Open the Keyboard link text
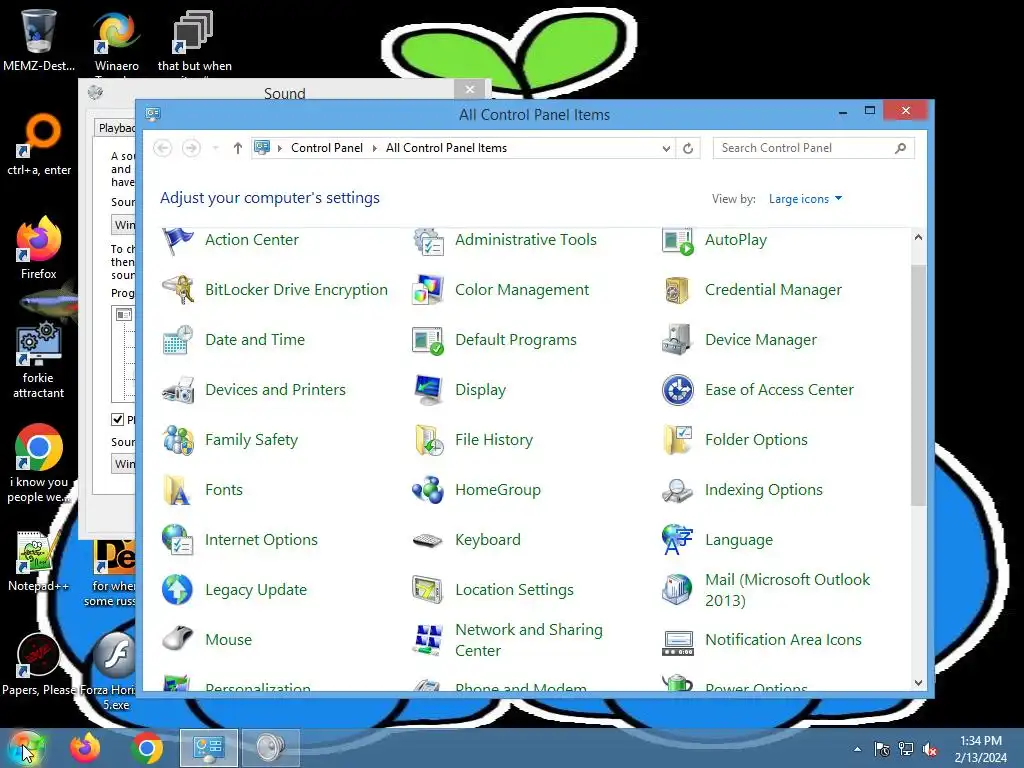This screenshot has height=768, width=1024. pyautogui.click(x=488, y=540)
